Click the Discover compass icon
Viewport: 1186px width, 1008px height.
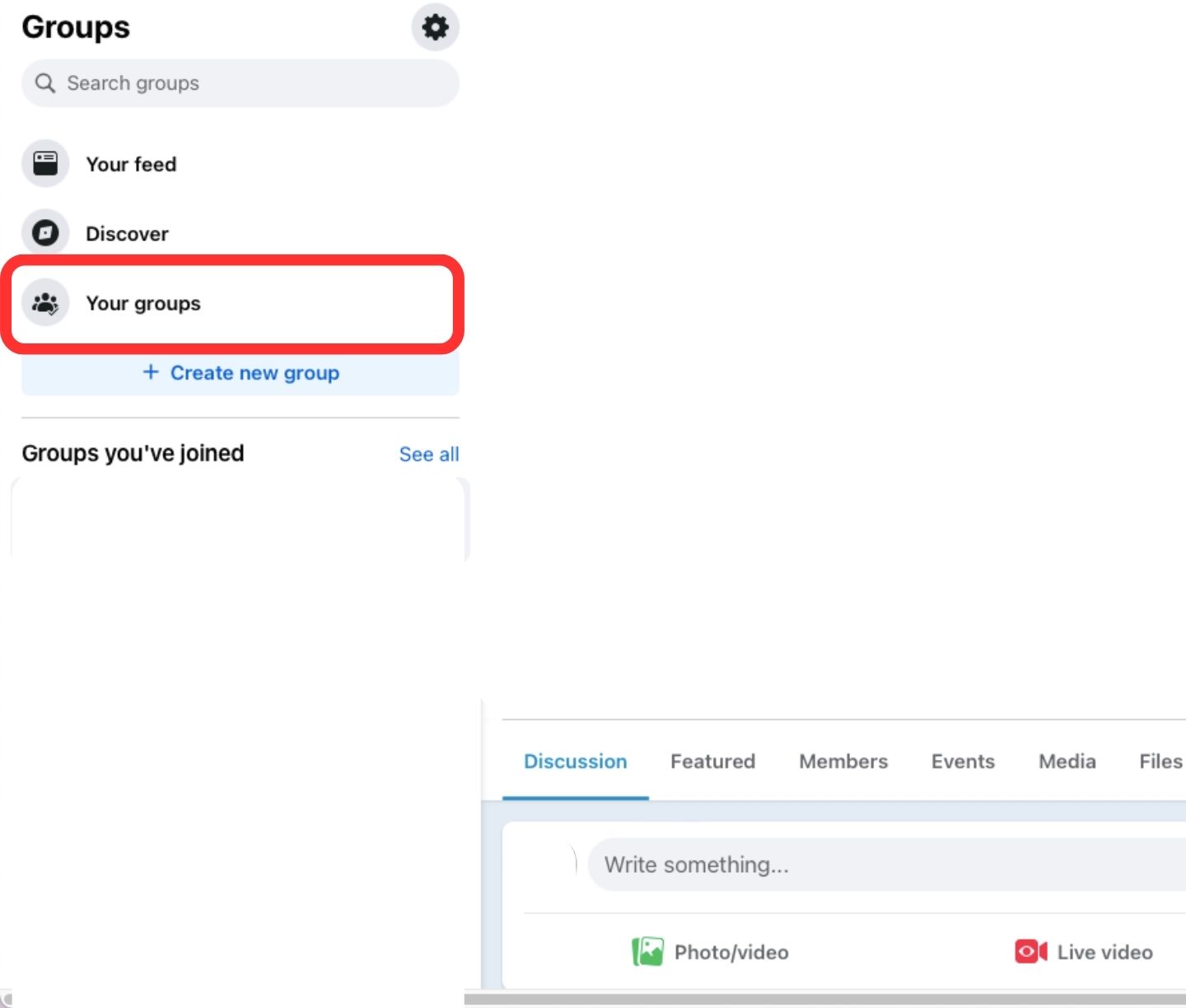point(45,233)
